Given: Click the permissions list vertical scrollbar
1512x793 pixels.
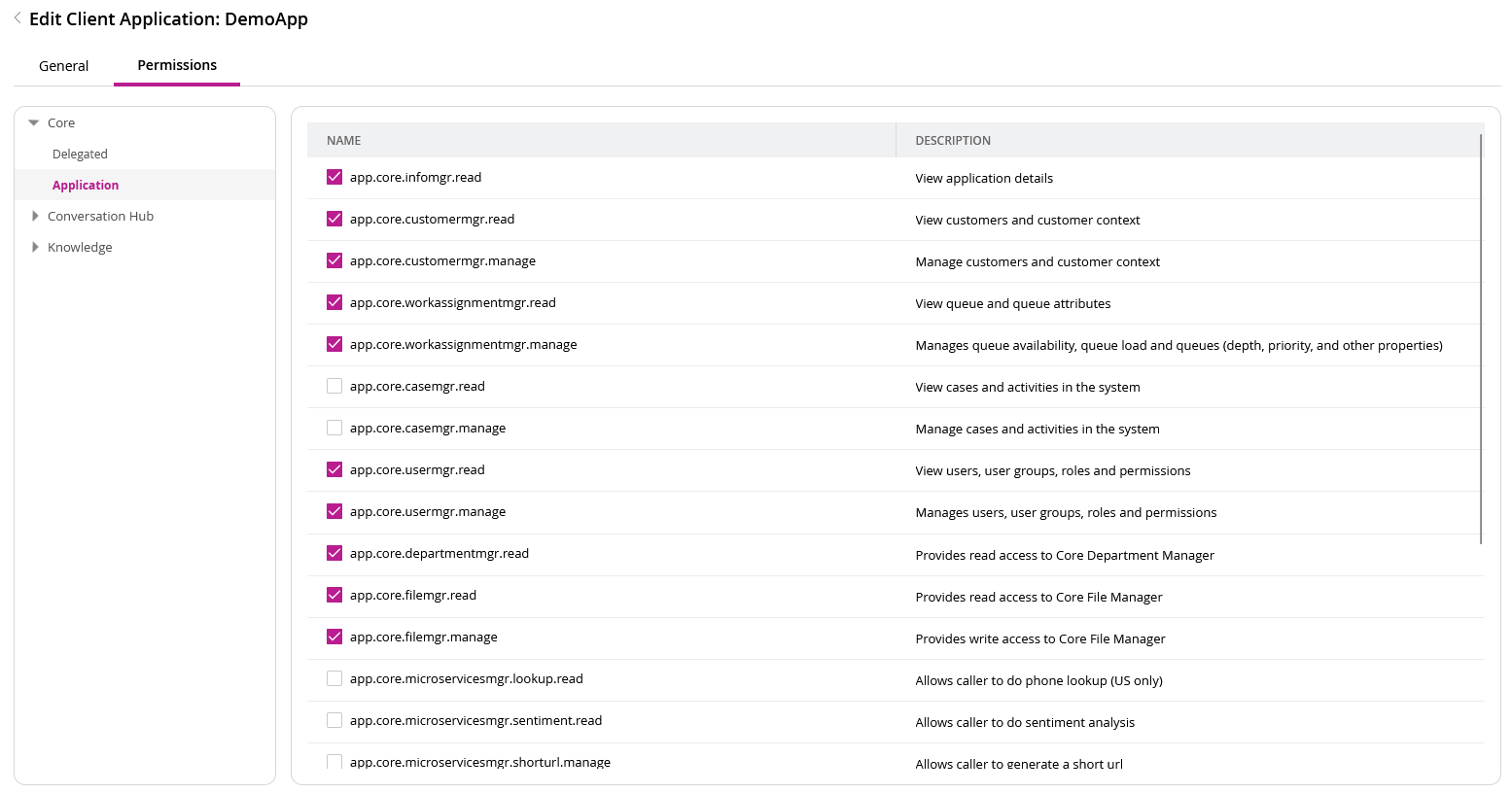Looking at the screenshot, I should pyautogui.click(x=1481, y=340).
